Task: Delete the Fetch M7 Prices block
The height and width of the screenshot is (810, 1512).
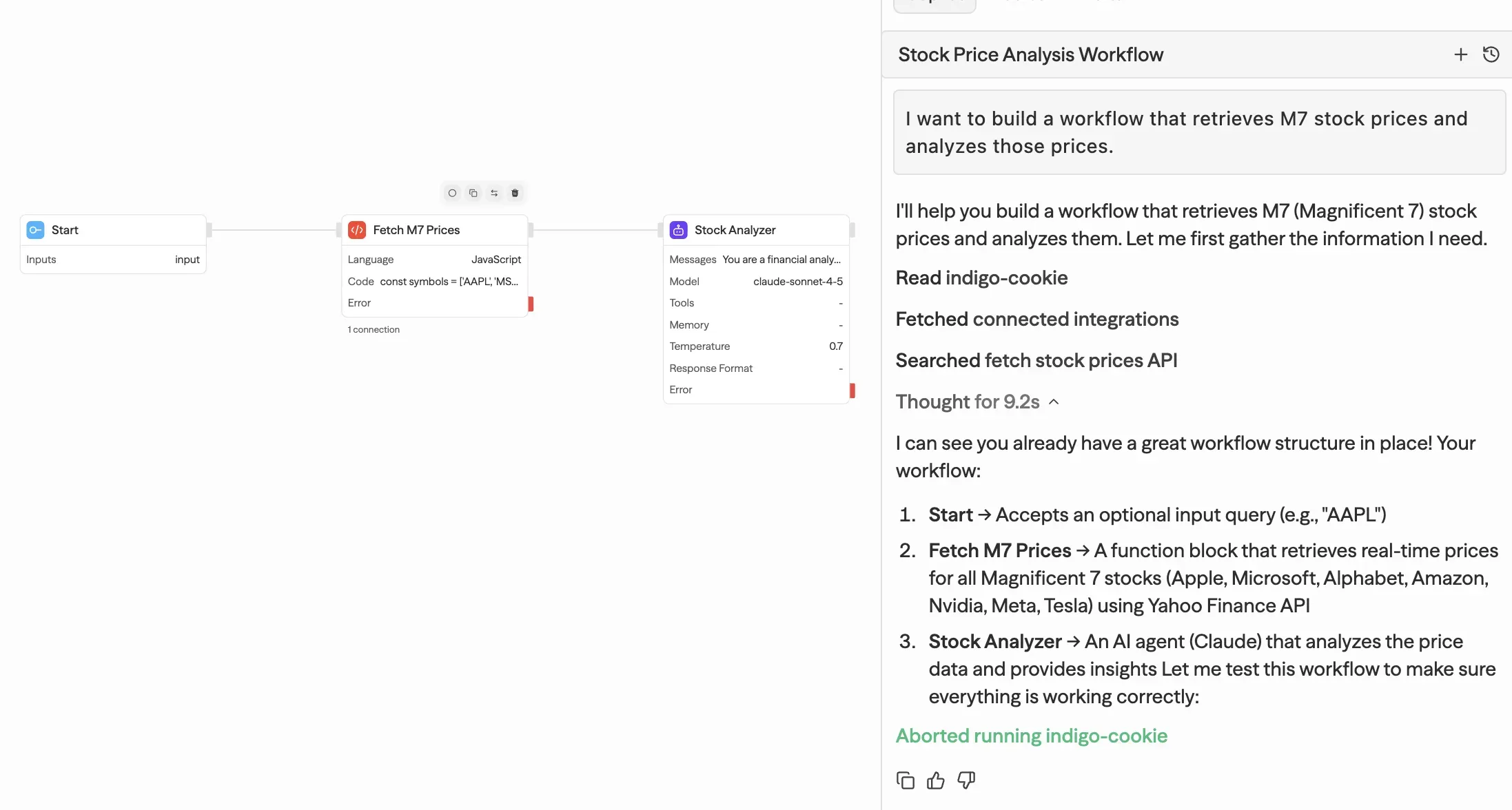Action: coord(515,193)
